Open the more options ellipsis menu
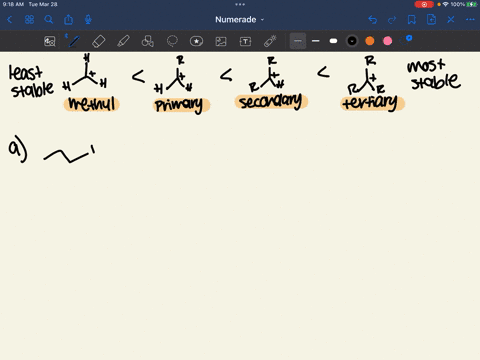480x360 pixels. tap(470, 20)
